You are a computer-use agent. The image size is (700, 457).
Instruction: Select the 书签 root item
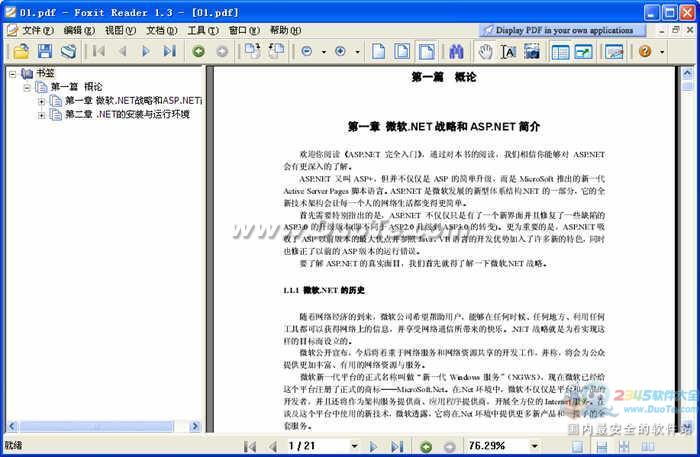tap(45, 73)
